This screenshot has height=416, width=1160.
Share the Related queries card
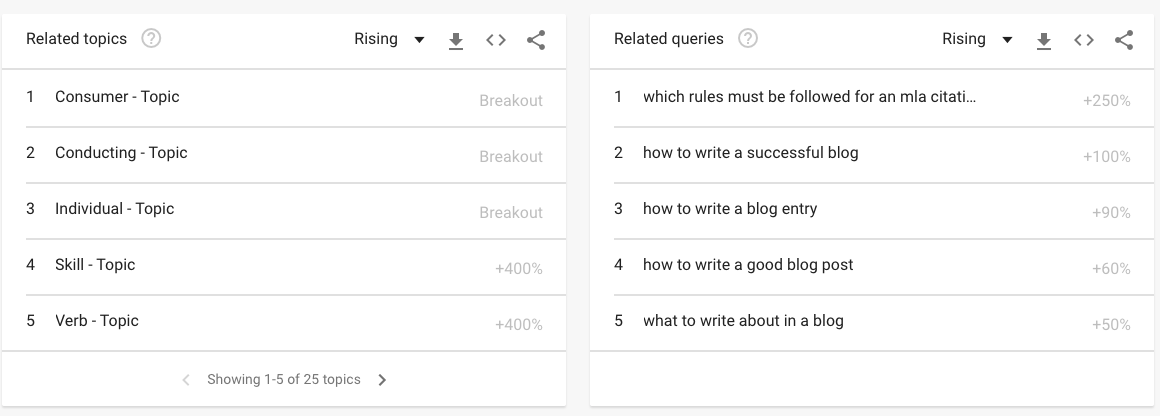click(1124, 40)
